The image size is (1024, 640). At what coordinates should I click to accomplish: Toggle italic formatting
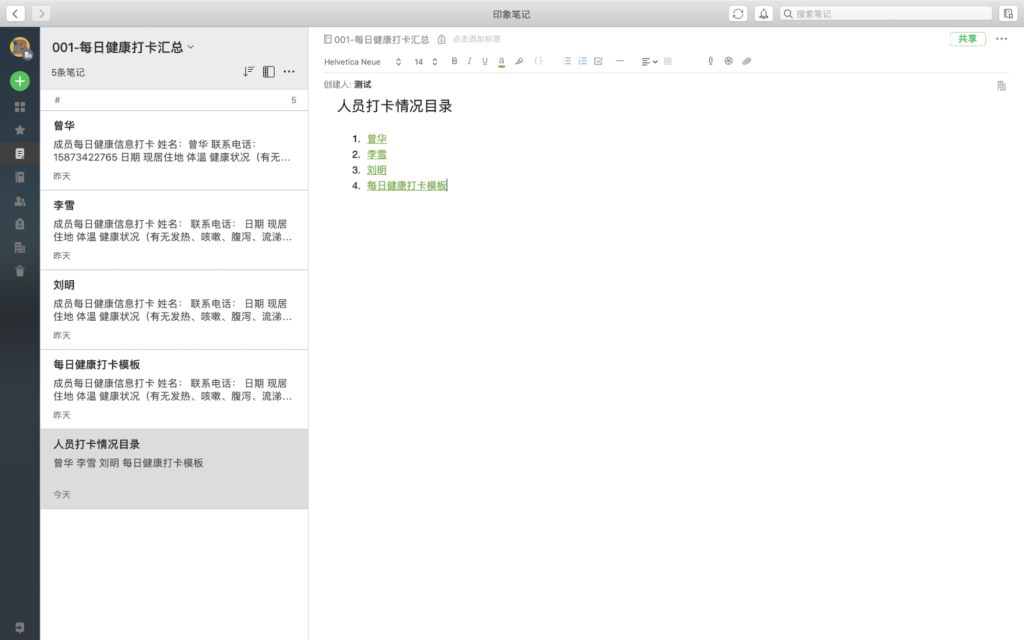coord(469,61)
